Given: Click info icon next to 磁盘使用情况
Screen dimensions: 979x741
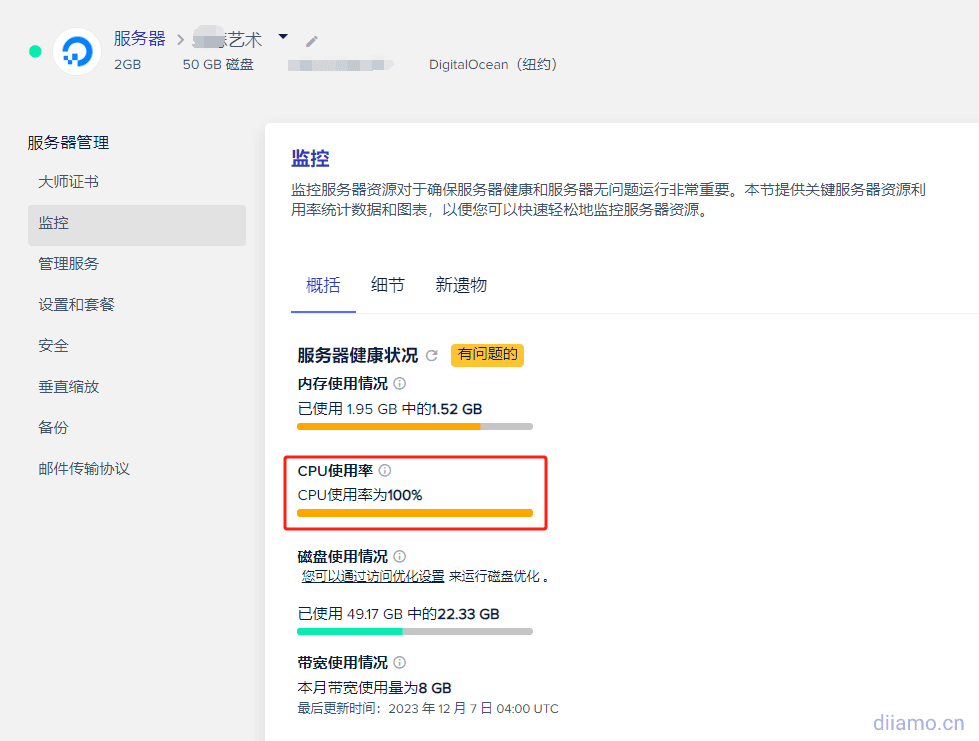Looking at the screenshot, I should tap(400, 556).
